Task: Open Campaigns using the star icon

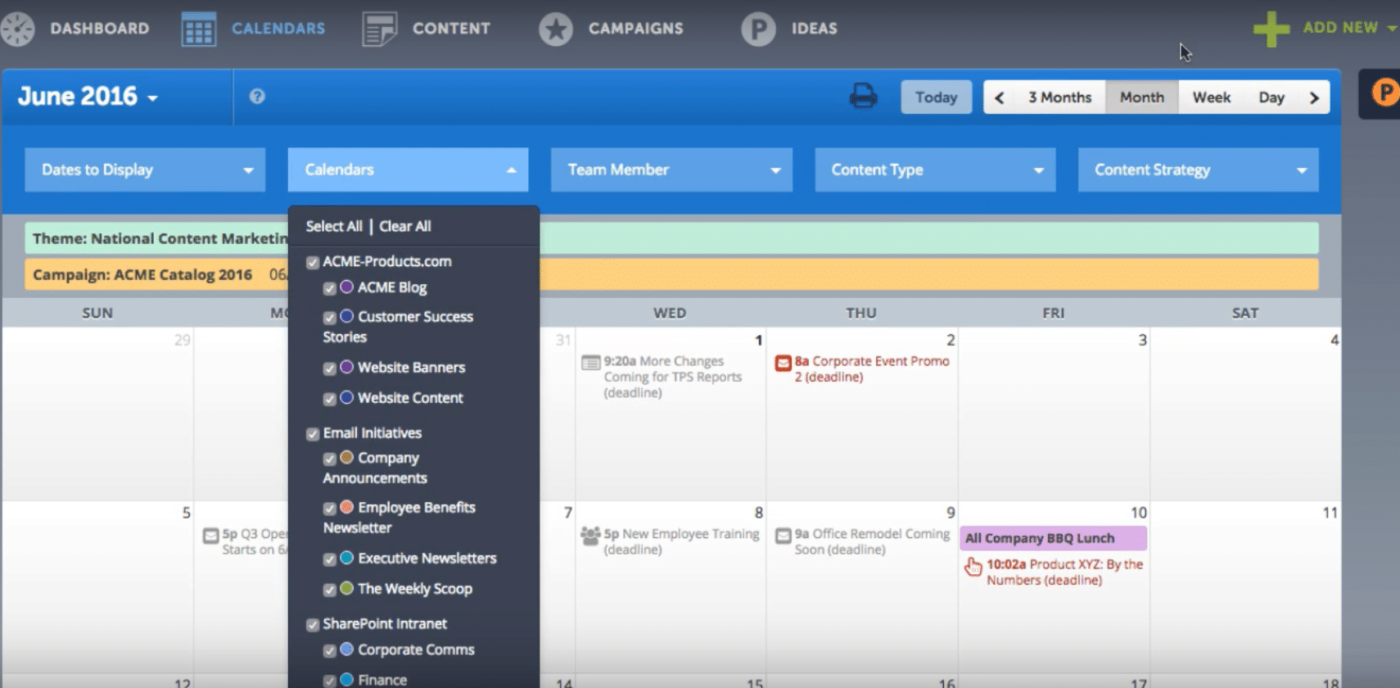Action: (556, 28)
